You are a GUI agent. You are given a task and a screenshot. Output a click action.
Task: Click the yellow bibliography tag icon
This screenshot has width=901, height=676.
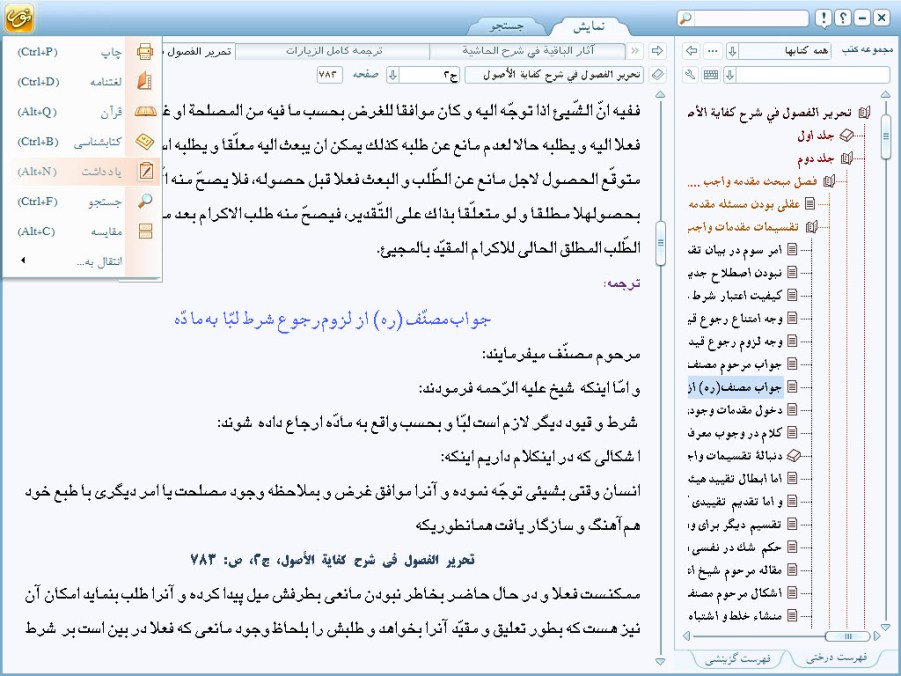point(145,141)
